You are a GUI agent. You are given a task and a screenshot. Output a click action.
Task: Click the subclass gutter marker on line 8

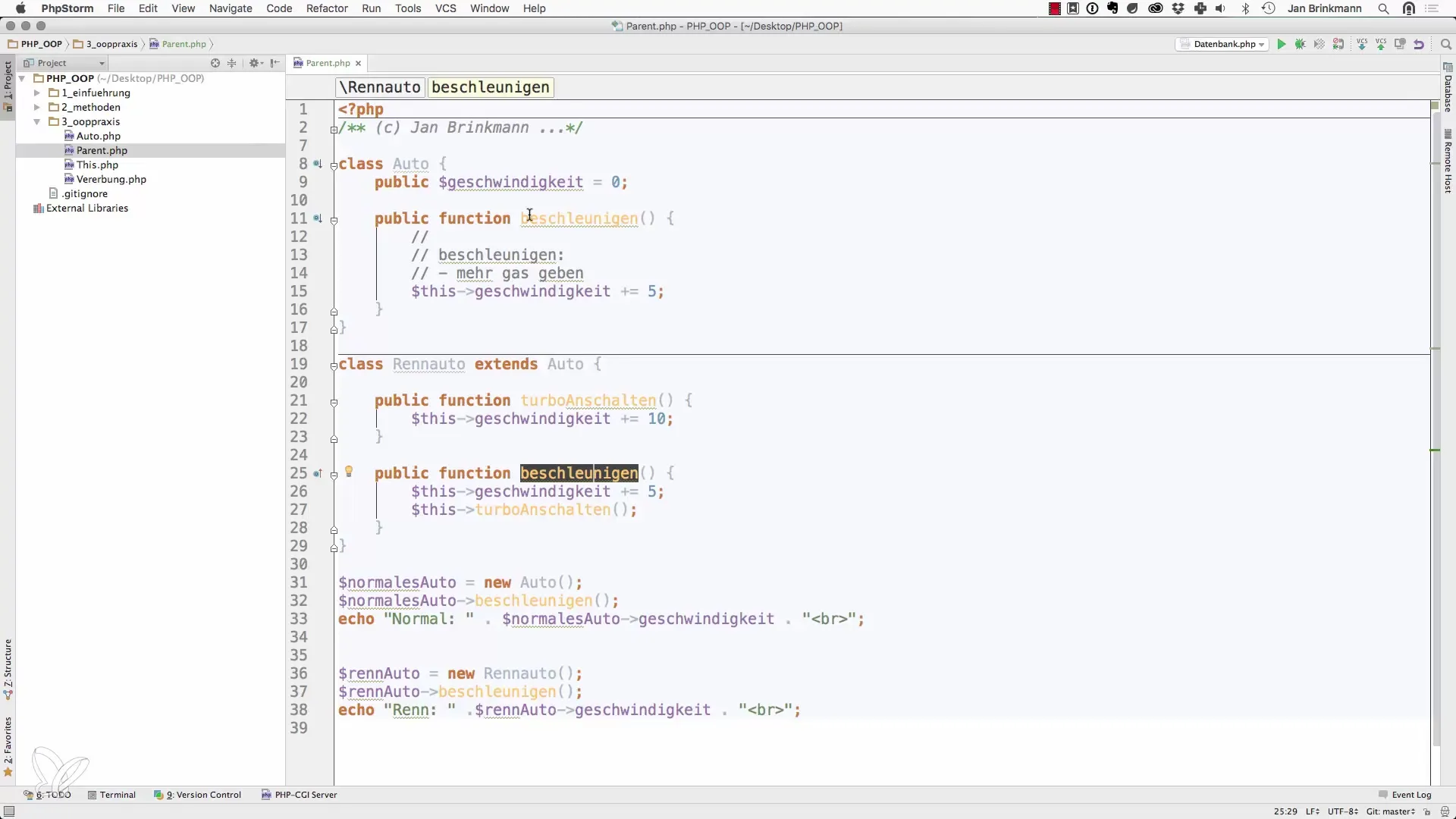[x=318, y=164]
